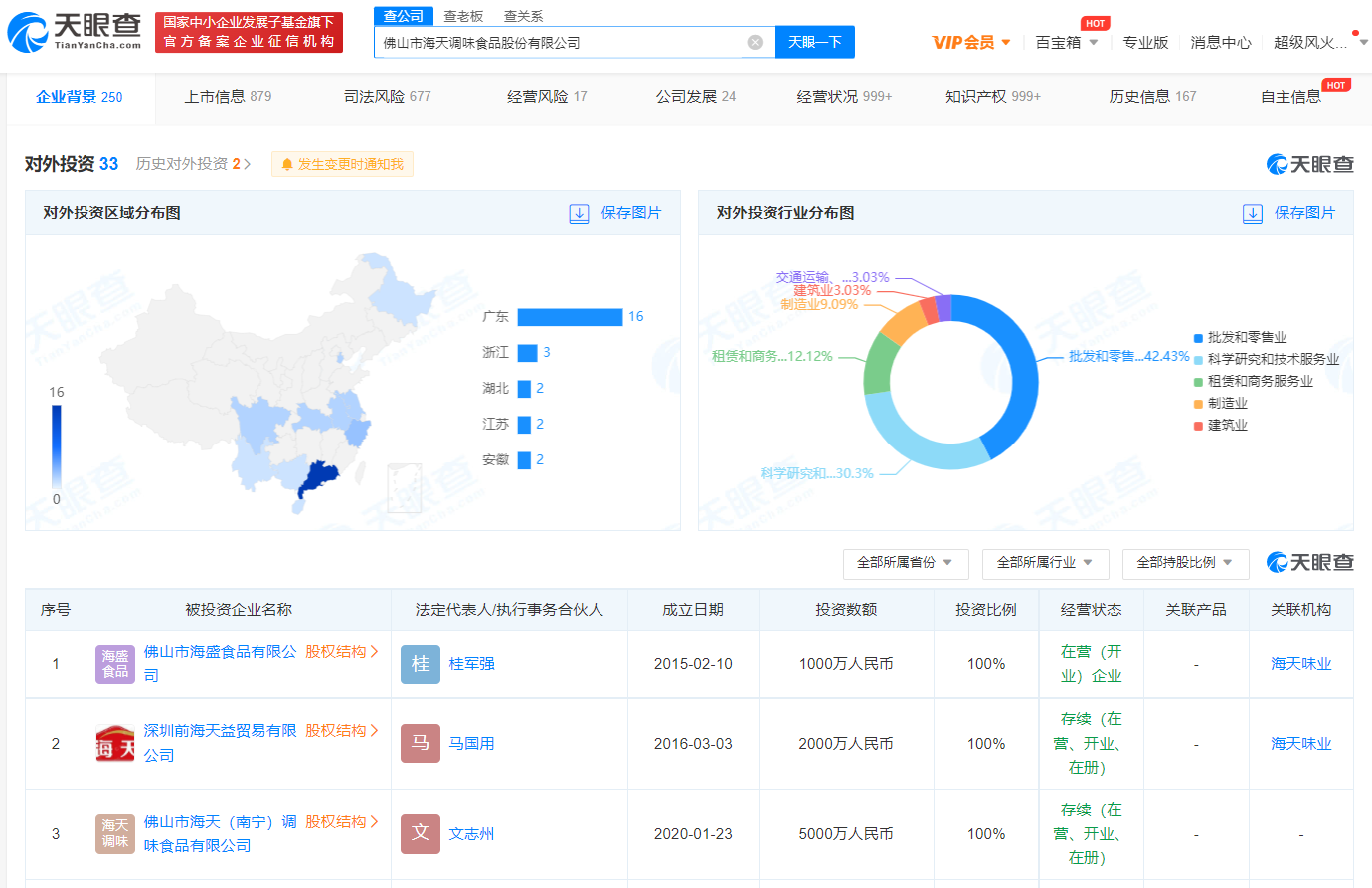Open 佛山市海天（南宁）调味食品有限公司 link
This screenshot has width=1372, height=888.
(220, 834)
